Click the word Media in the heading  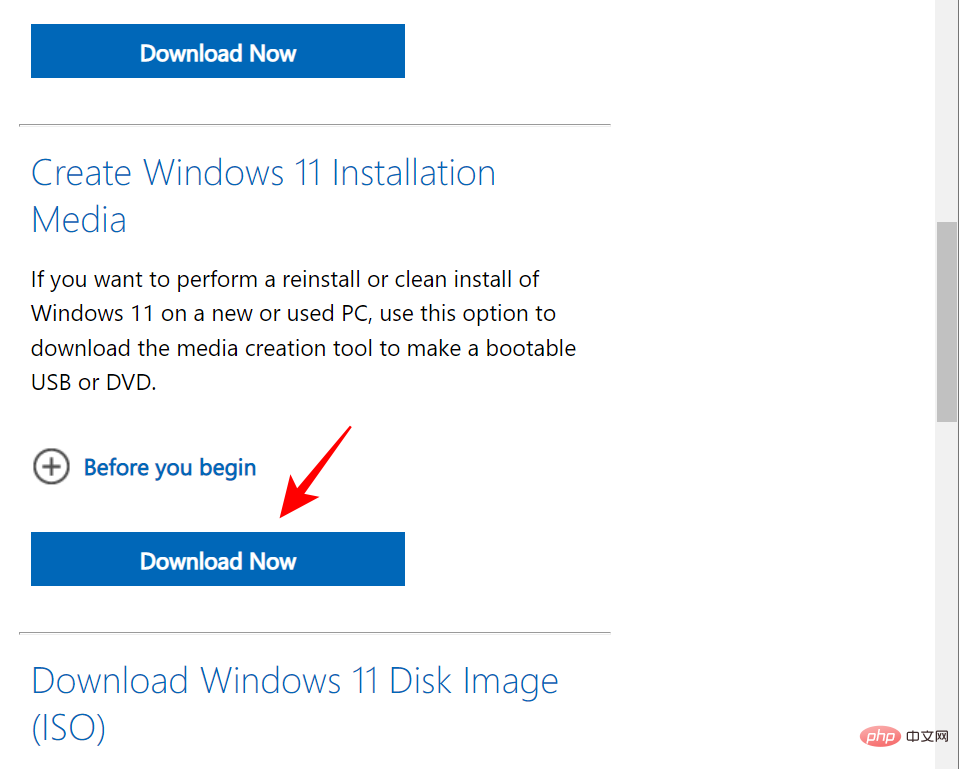79,220
